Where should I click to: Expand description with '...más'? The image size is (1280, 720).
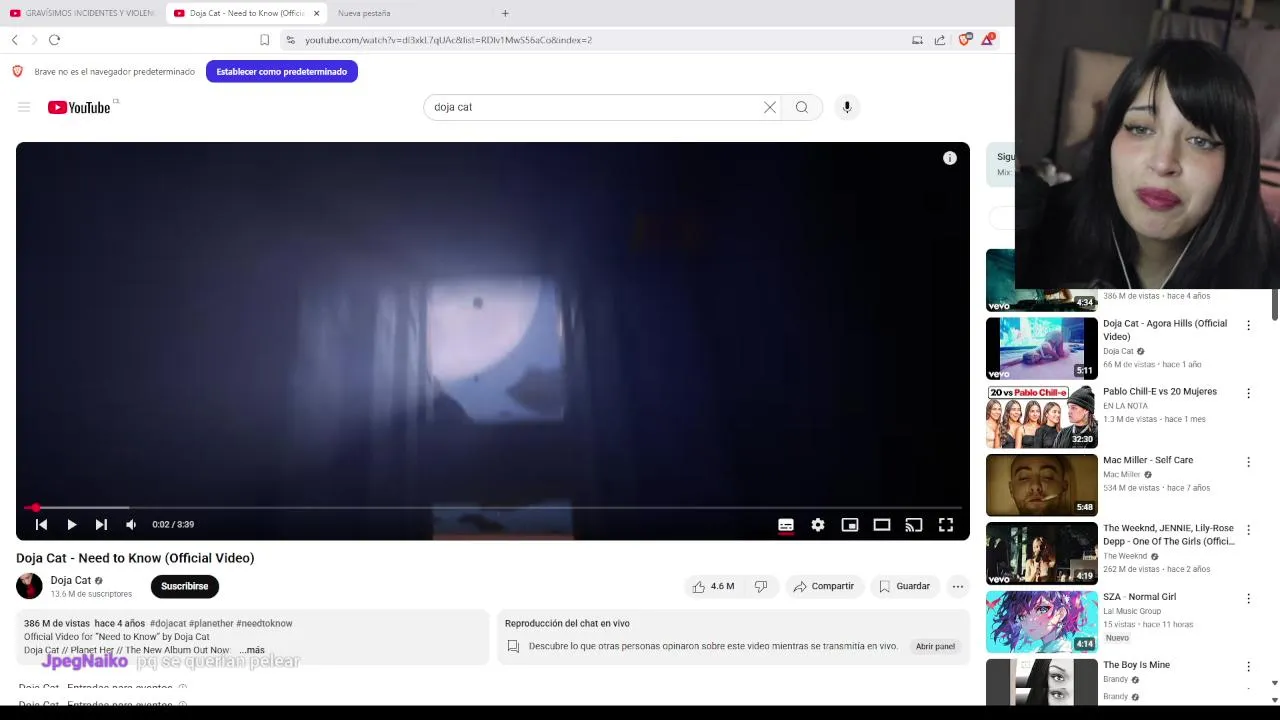(252, 650)
